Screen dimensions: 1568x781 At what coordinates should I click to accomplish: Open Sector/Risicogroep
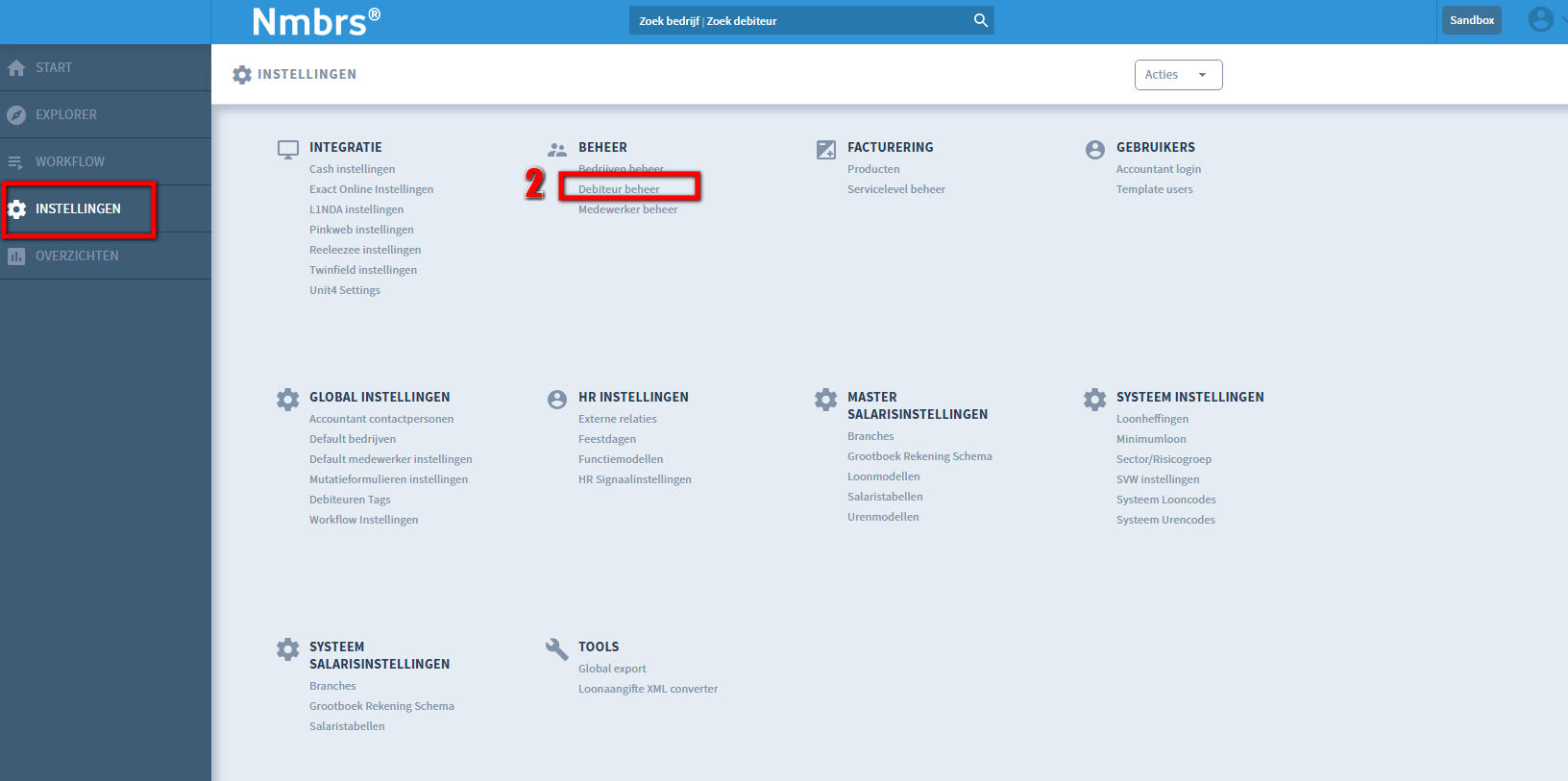click(1164, 459)
